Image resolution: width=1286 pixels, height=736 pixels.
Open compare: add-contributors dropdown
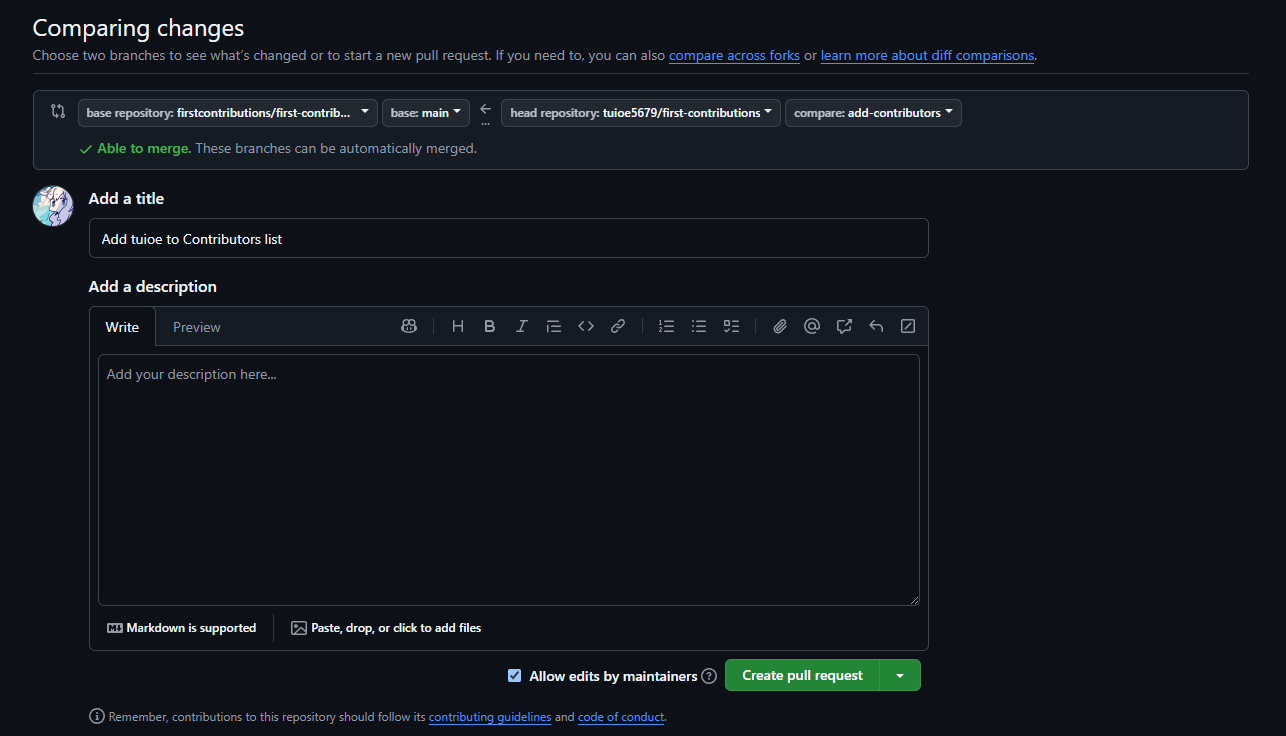(x=873, y=113)
